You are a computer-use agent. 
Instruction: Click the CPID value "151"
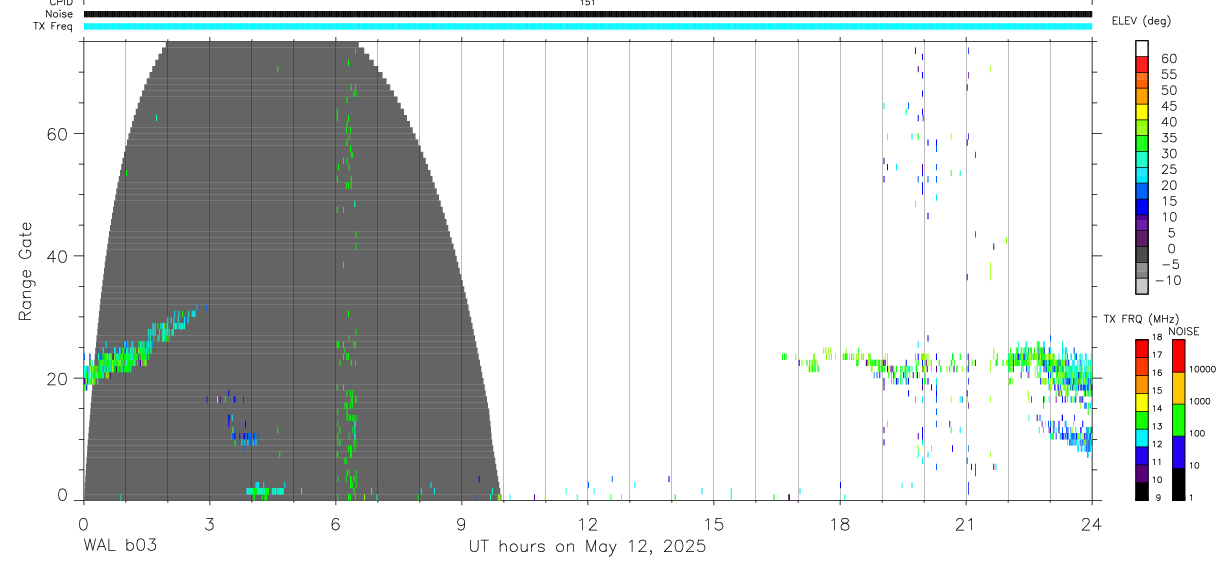point(587,3)
